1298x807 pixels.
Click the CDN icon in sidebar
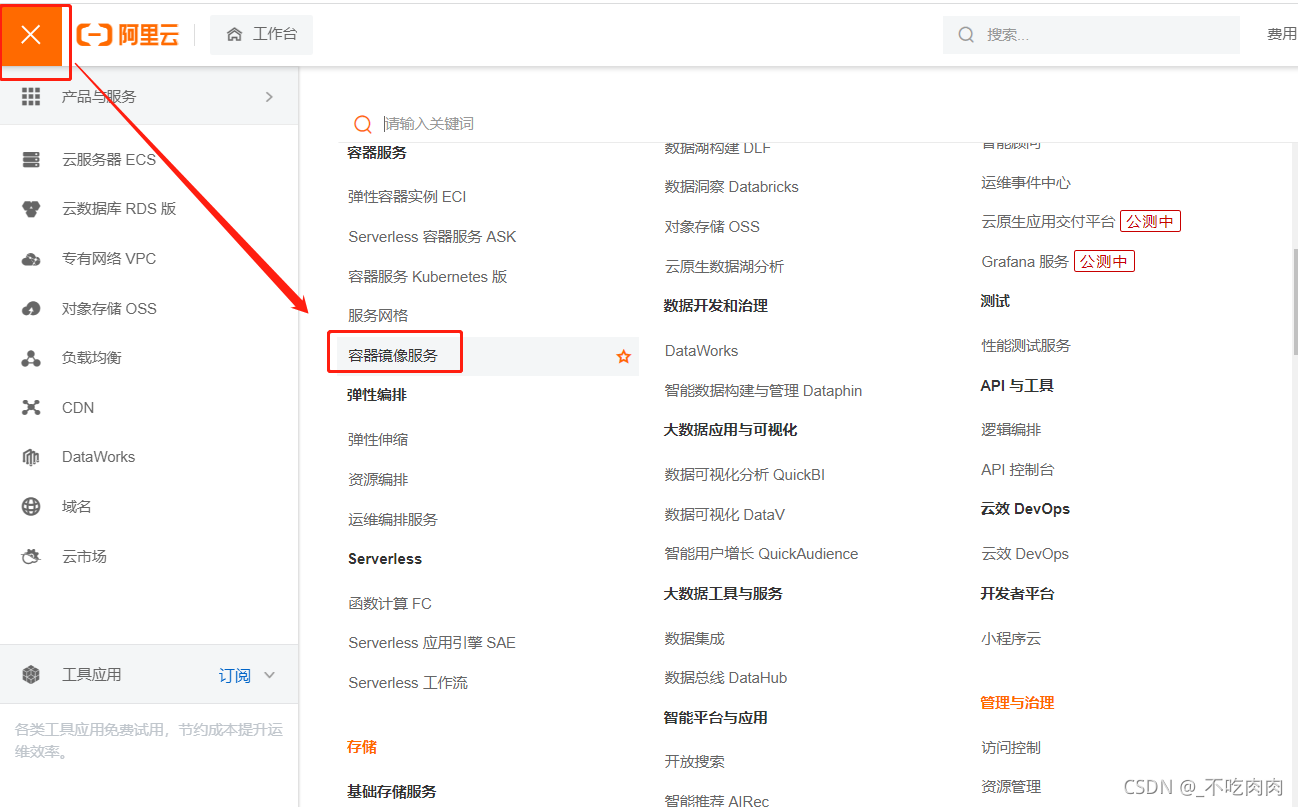pyautogui.click(x=31, y=408)
